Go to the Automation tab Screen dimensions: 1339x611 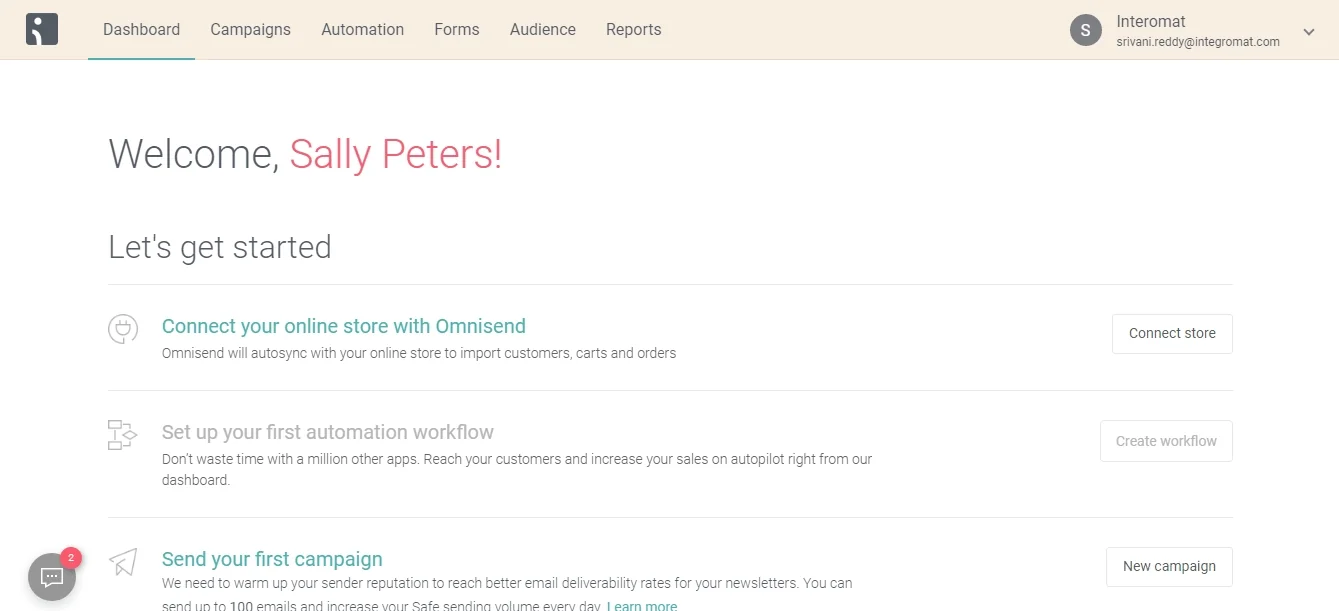tap(363, 30)
